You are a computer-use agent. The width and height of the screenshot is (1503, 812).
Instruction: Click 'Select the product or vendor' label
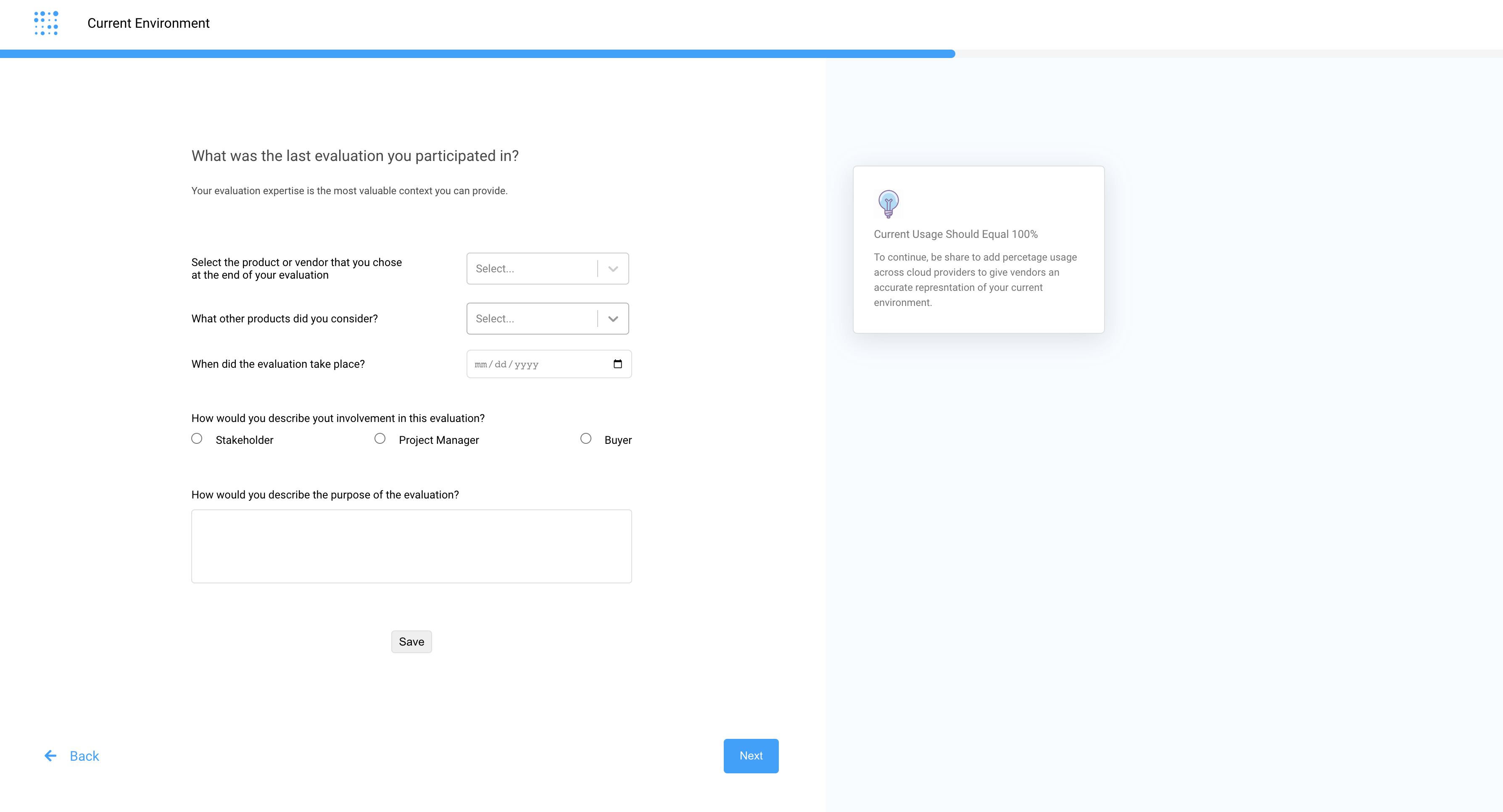(296, 268)
